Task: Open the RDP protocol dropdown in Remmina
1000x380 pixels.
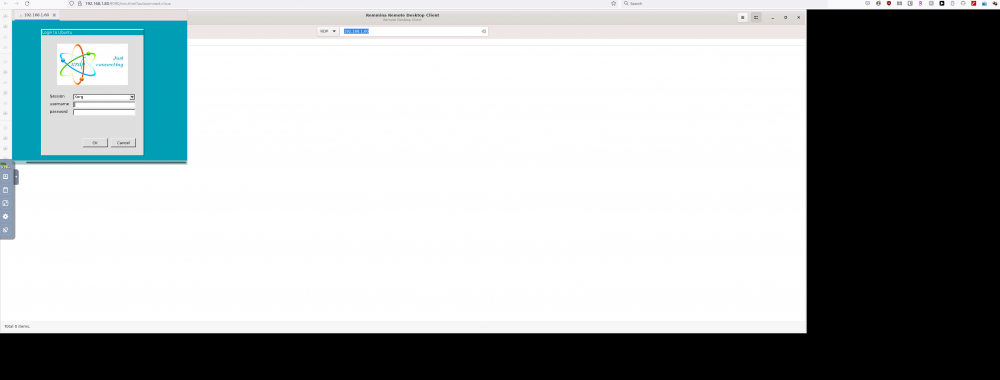Action: [328, 31]
